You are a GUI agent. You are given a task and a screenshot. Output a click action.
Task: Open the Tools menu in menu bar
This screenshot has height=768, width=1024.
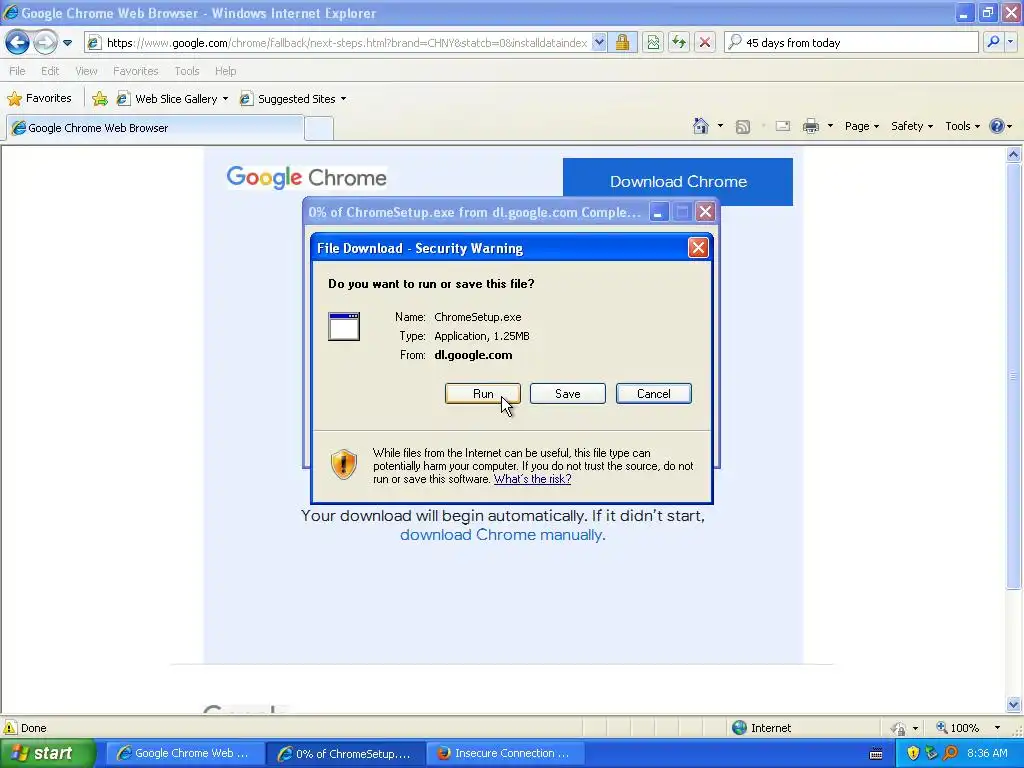187,71
